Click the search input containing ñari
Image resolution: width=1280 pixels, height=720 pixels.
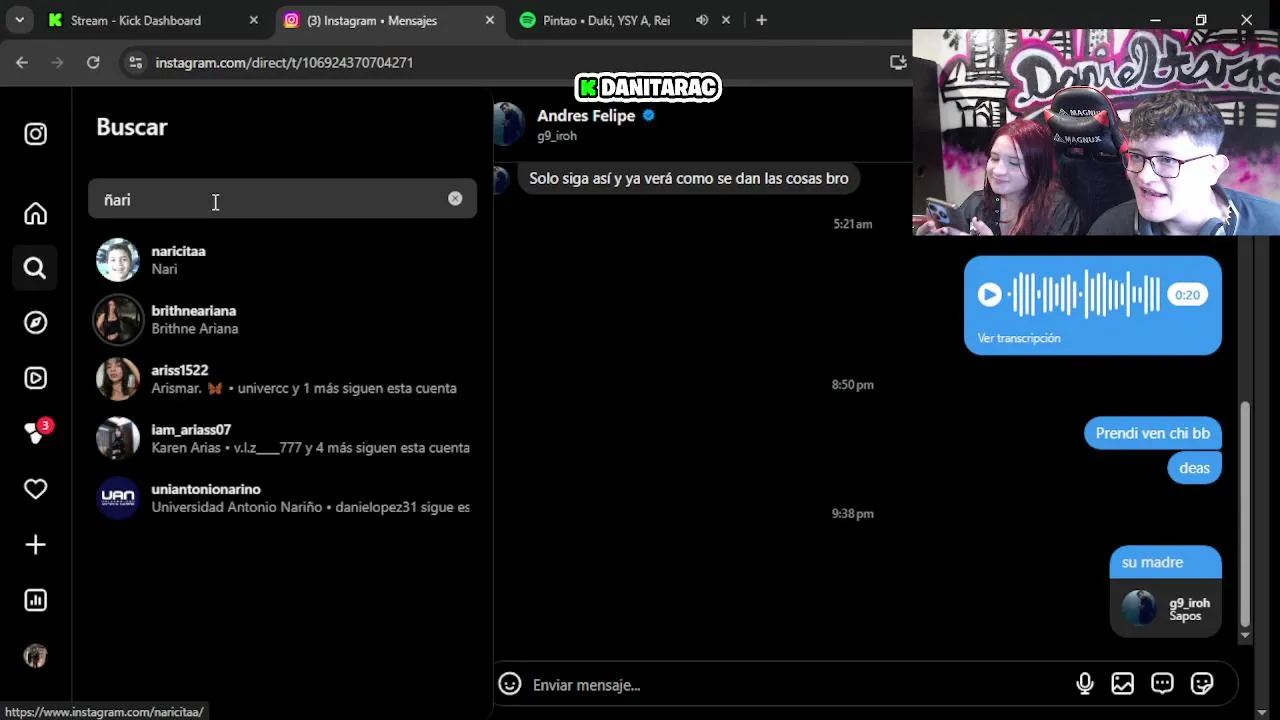point(282,199)
